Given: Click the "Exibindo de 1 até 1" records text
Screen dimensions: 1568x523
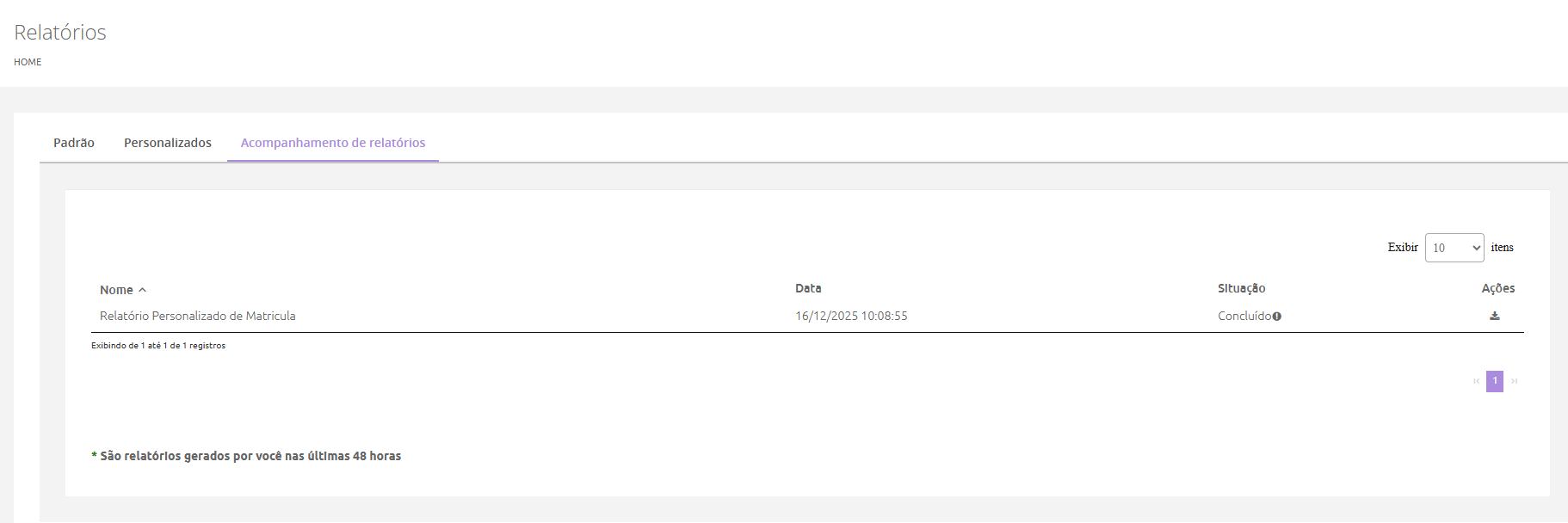Looking at the screenshot, I should [x=158, y=346].
